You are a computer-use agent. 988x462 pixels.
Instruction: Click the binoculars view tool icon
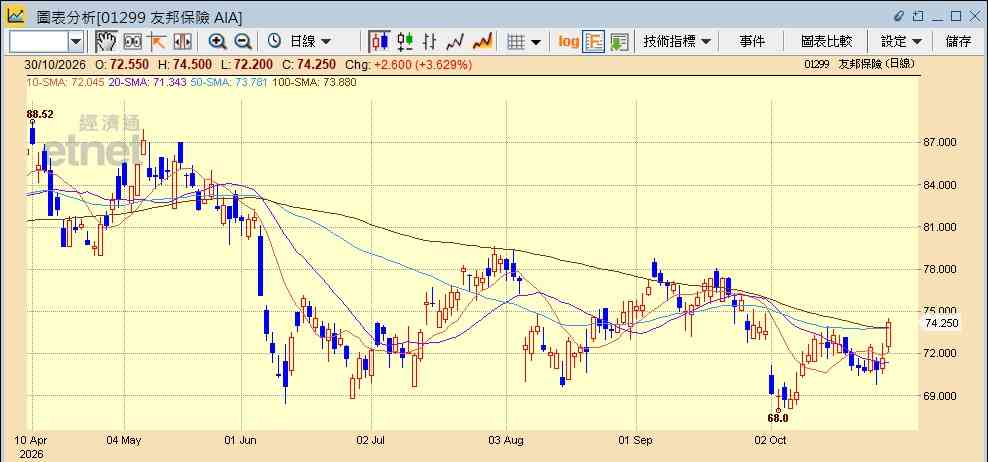pyautogui.click(x=132, y=42)
